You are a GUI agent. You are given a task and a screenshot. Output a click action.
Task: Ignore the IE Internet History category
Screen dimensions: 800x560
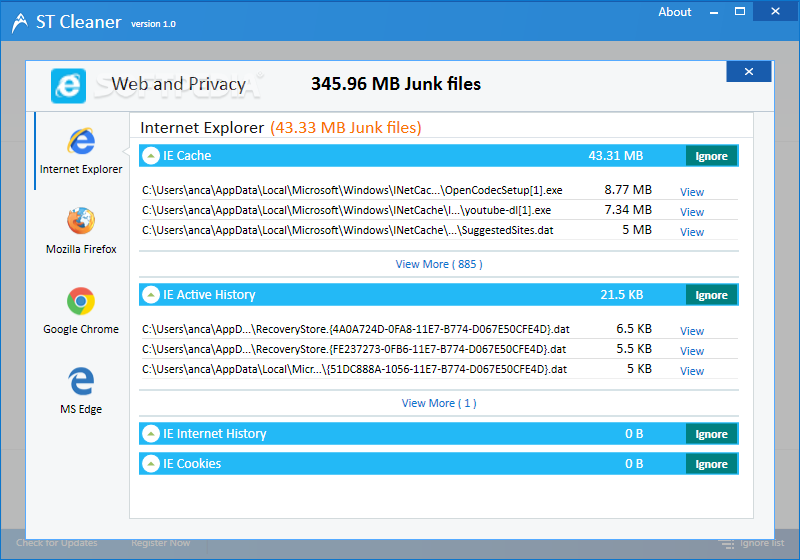711,434
